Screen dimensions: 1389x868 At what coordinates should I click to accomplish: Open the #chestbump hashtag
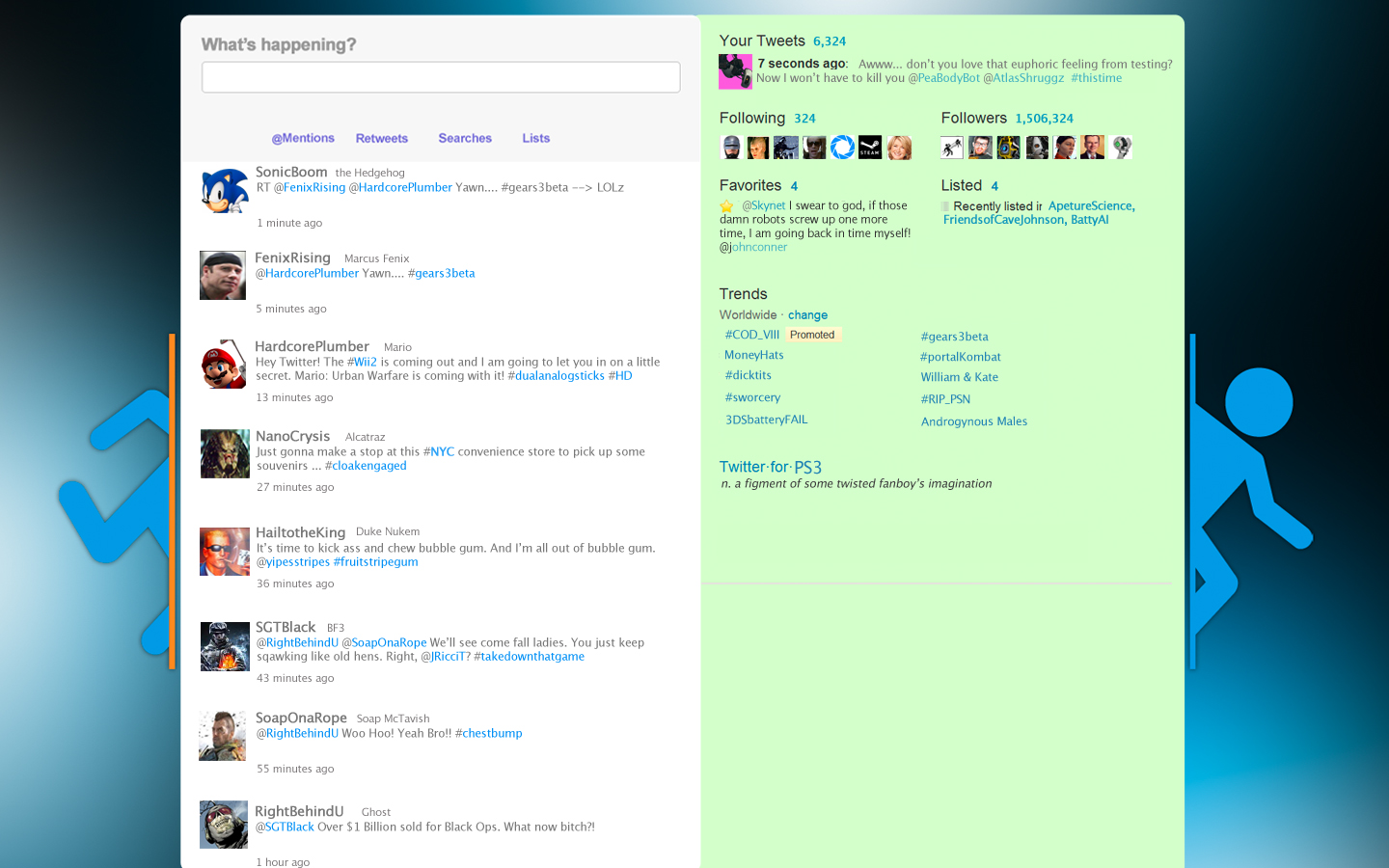pos(489,734)
